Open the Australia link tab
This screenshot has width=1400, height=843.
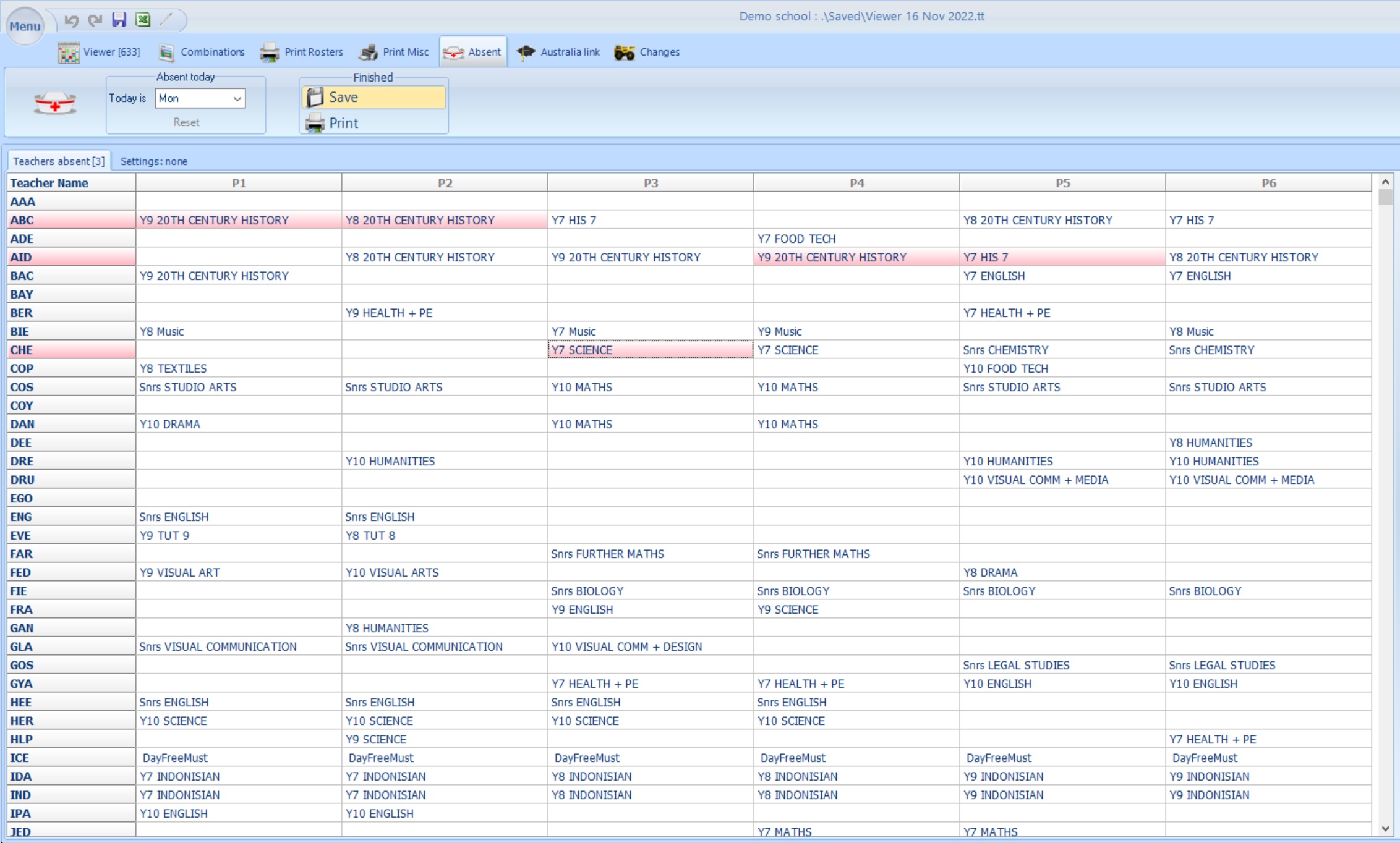coord(558,53)
